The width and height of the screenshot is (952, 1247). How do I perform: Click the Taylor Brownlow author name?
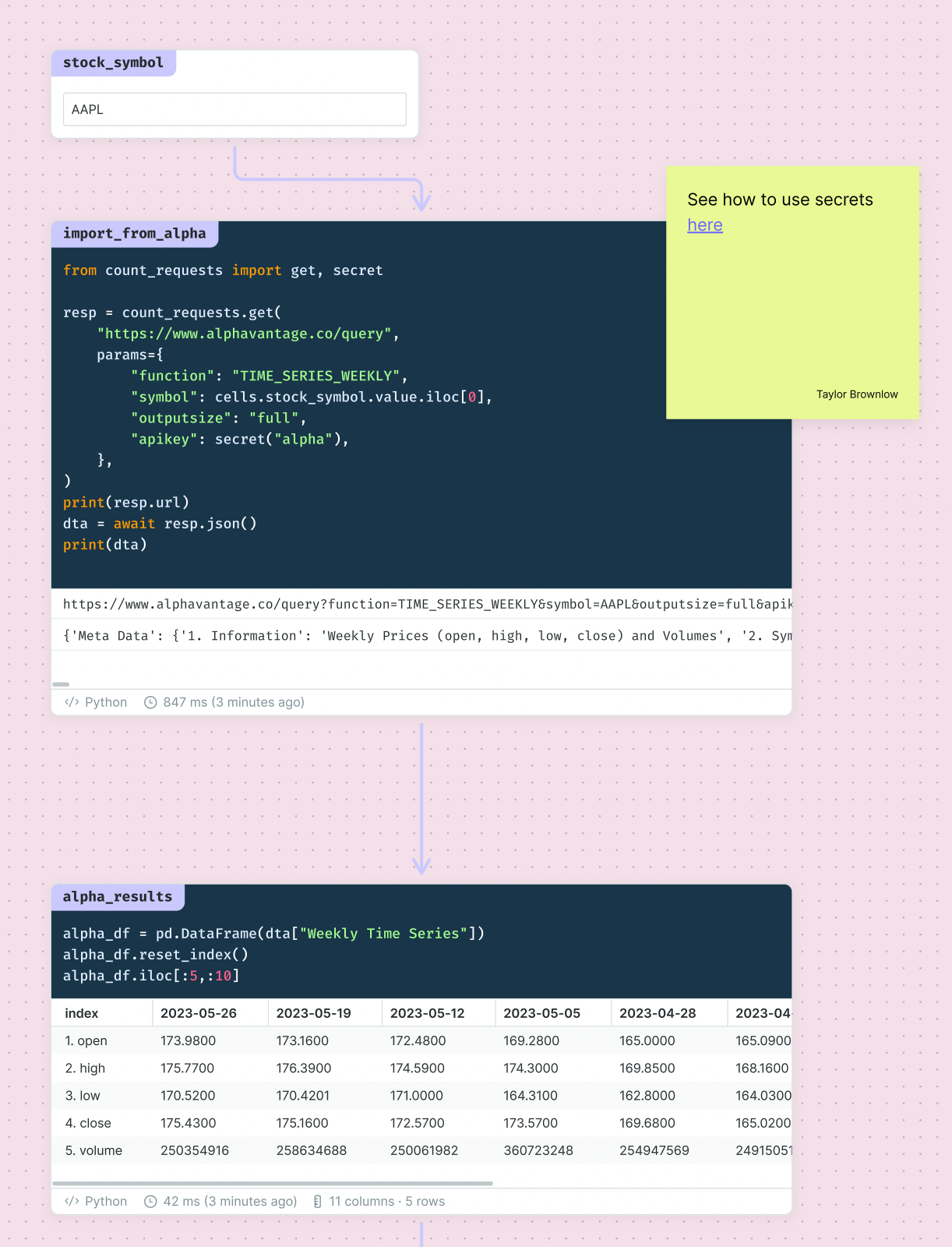coord(857,394)
